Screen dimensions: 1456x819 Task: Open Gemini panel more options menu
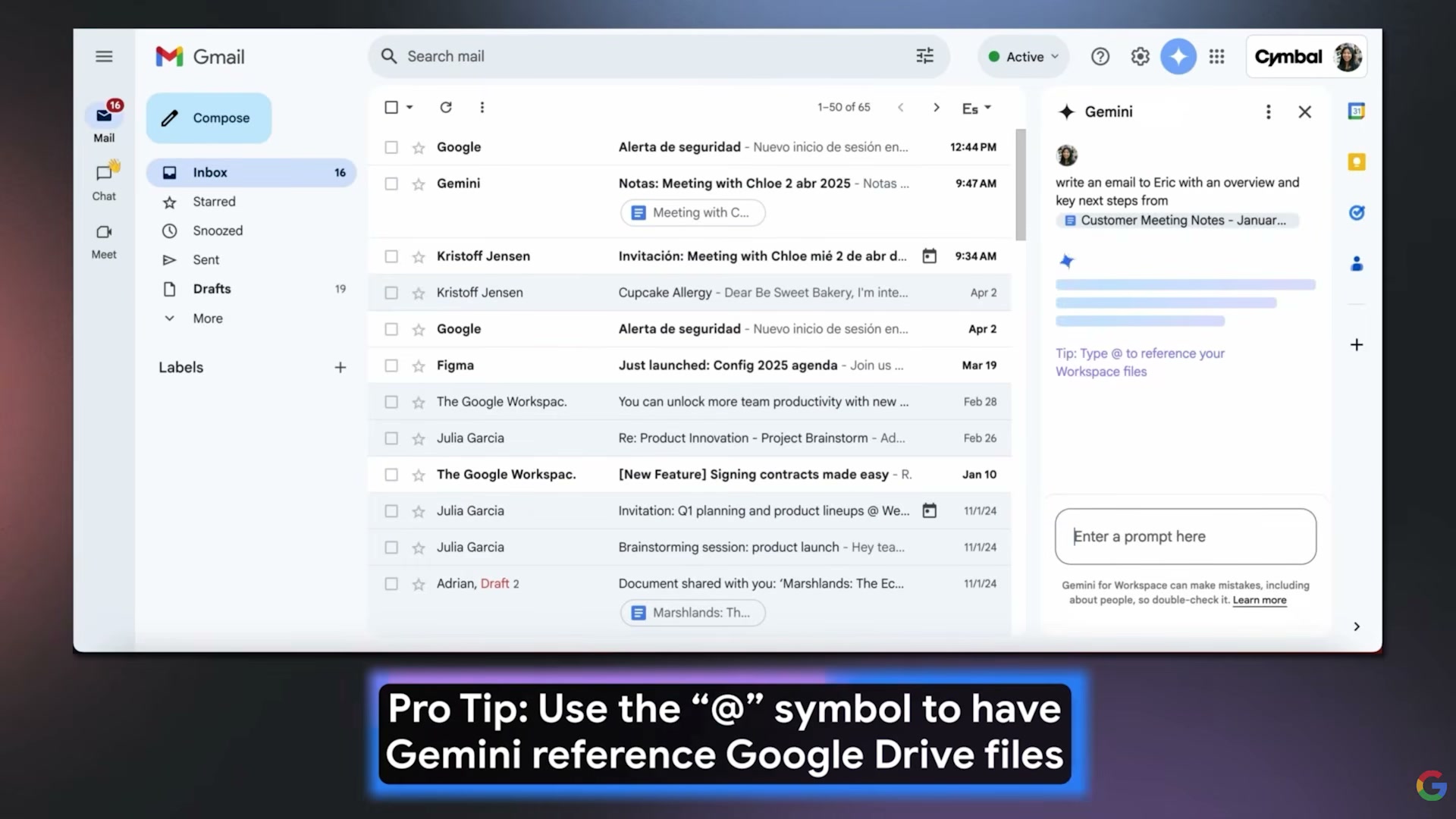click(1268, 112)
